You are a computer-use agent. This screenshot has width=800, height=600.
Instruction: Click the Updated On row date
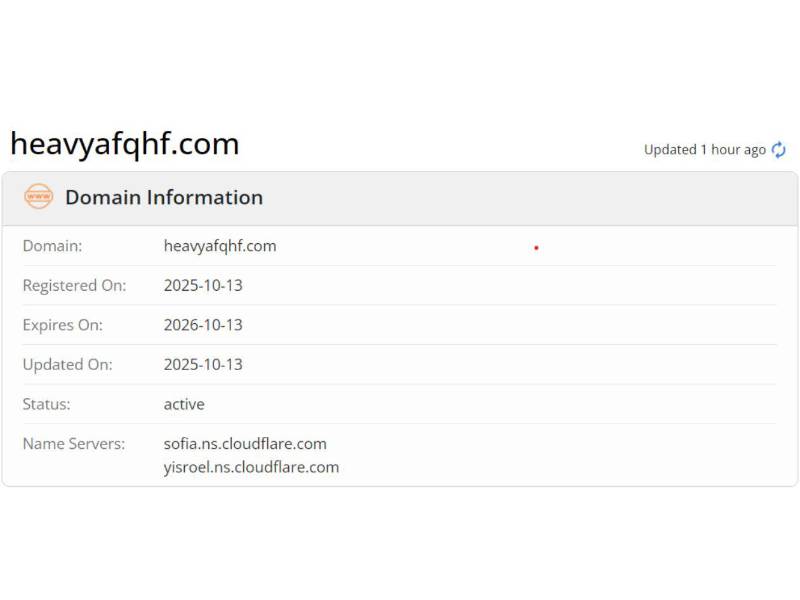pyautogui.click(x=204, y=364)
